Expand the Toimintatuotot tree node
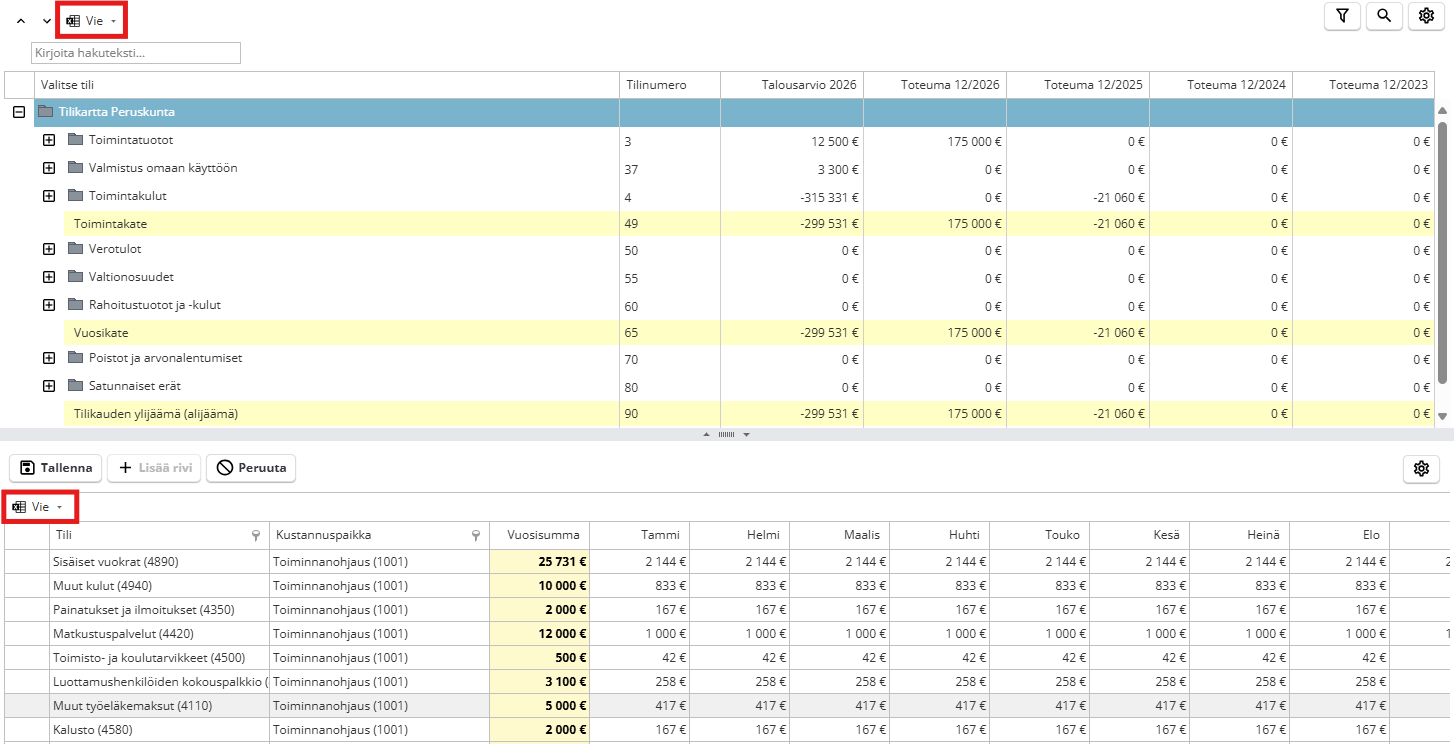The height and width of the screenshot is (744, 1454). pyautogui.click(x=48, y=140)
